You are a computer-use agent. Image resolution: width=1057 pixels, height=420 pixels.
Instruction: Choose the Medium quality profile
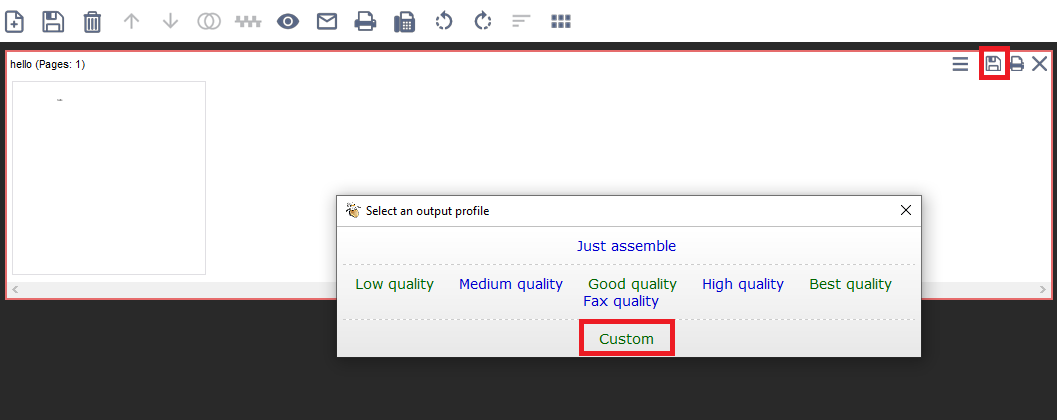[x=511, y=284]
